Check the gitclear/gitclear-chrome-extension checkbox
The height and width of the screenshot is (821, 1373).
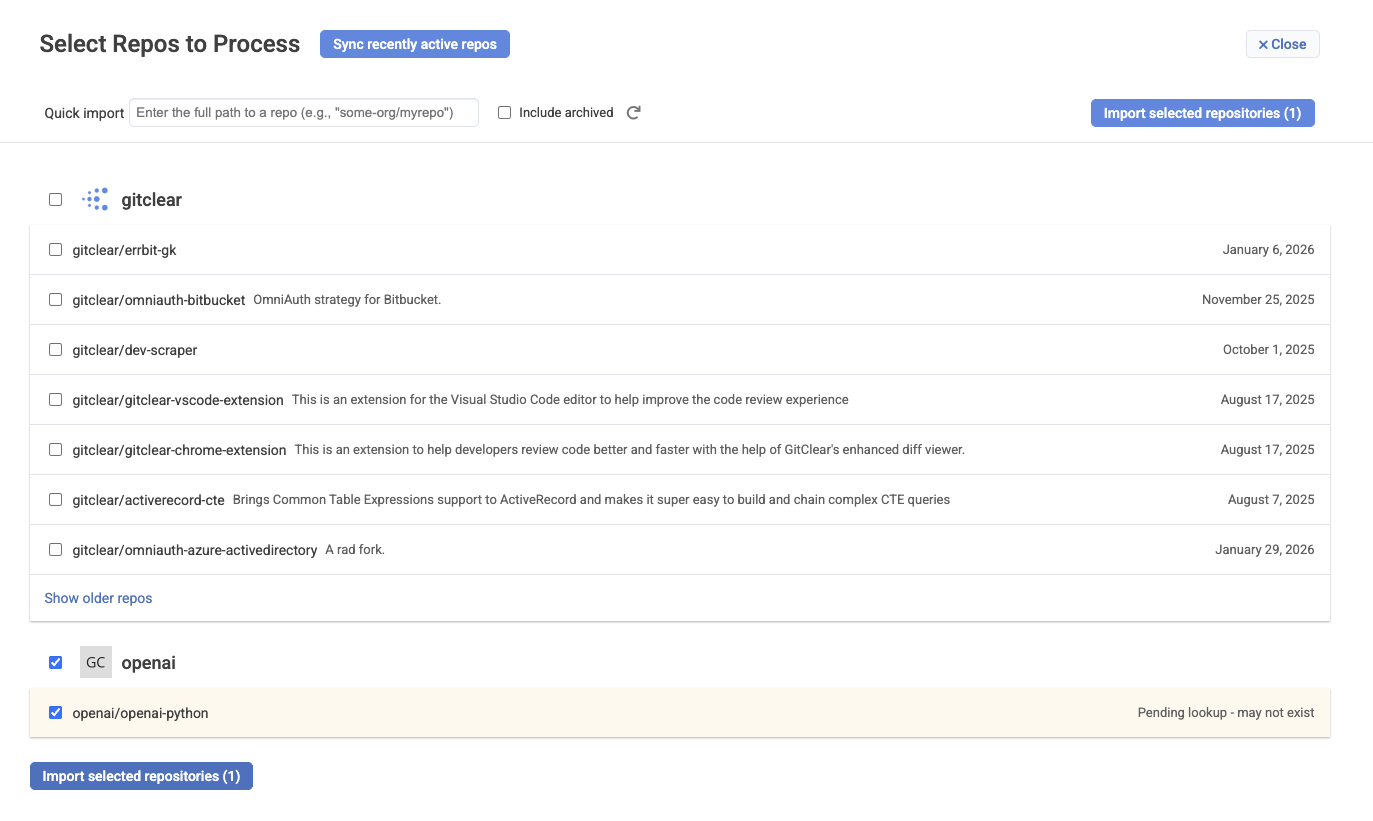pyautogui.click(x=56, y=450)
